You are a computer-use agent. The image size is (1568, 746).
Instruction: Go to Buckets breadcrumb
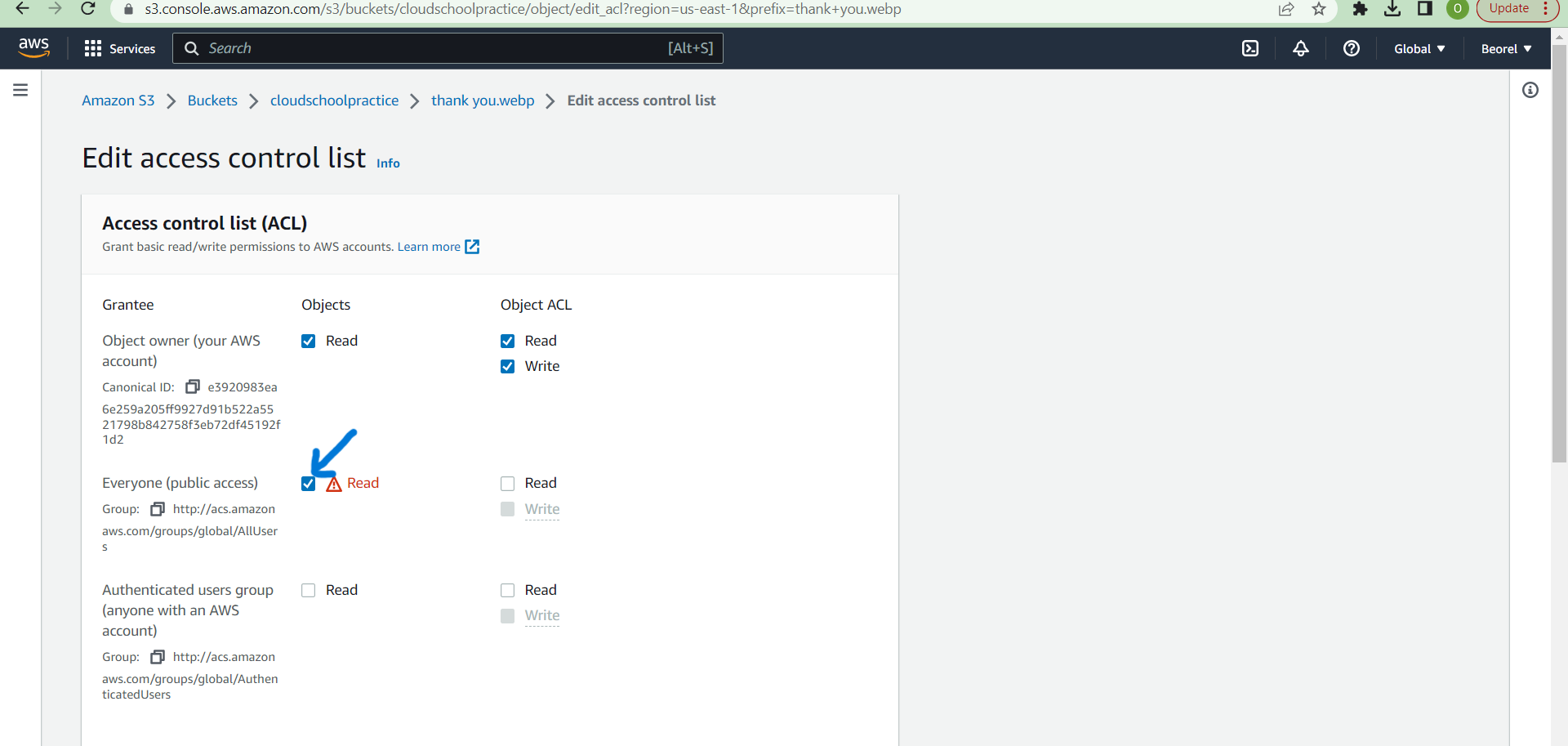pos(212,101)
